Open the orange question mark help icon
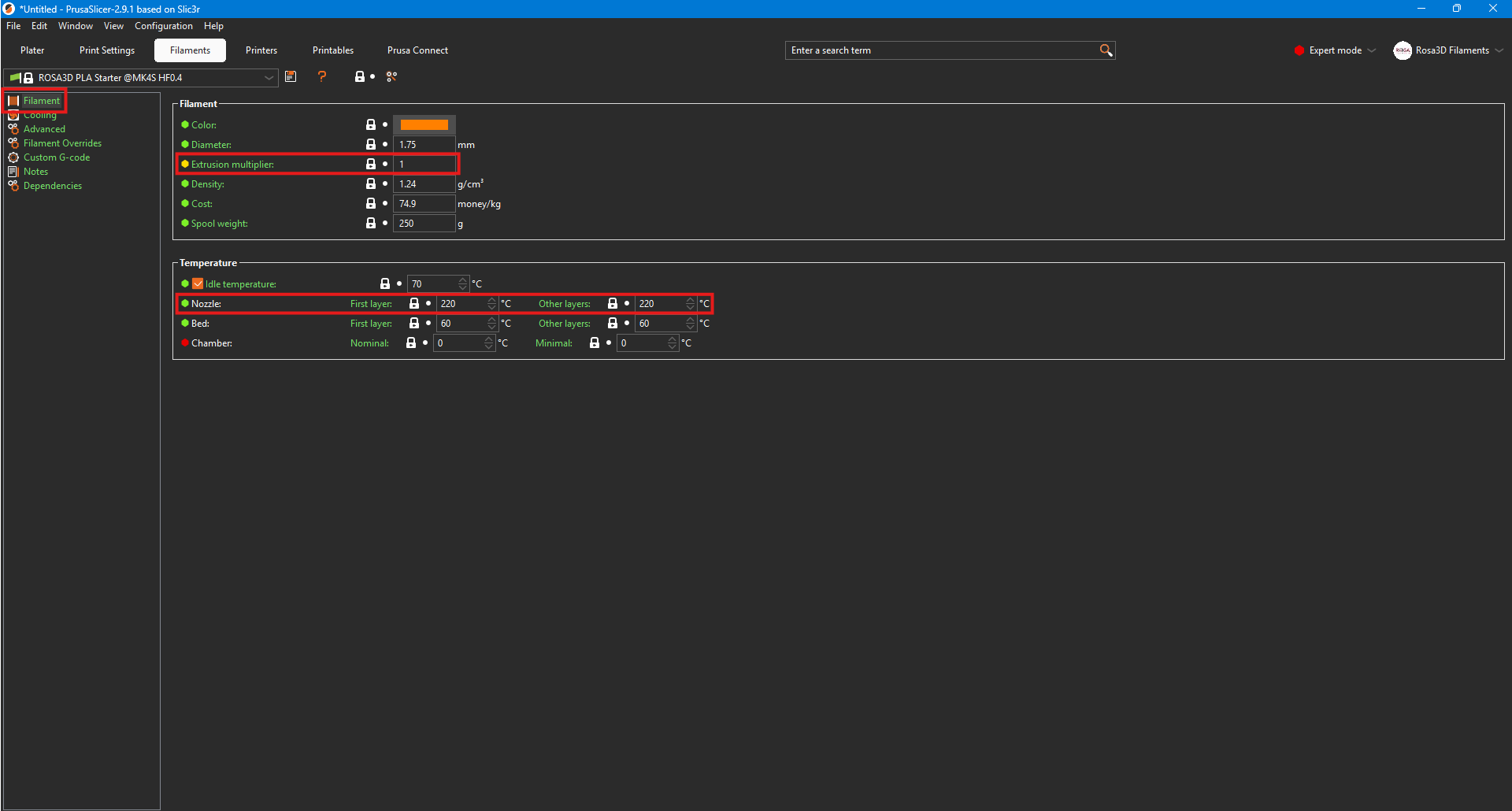1512x811 pixels. [321, 76]
